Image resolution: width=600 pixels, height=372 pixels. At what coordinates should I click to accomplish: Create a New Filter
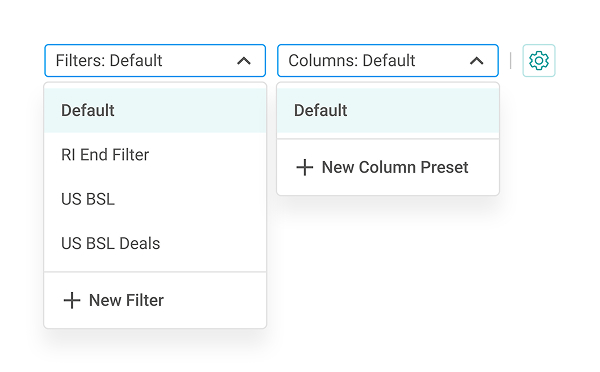tap(155, 300)
